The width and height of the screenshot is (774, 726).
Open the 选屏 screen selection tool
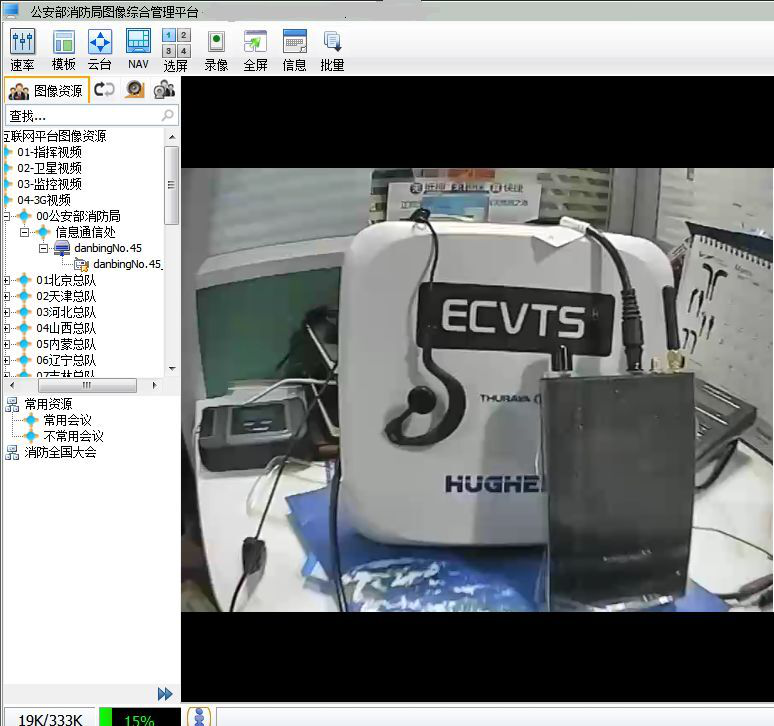(x=176, y=50)
